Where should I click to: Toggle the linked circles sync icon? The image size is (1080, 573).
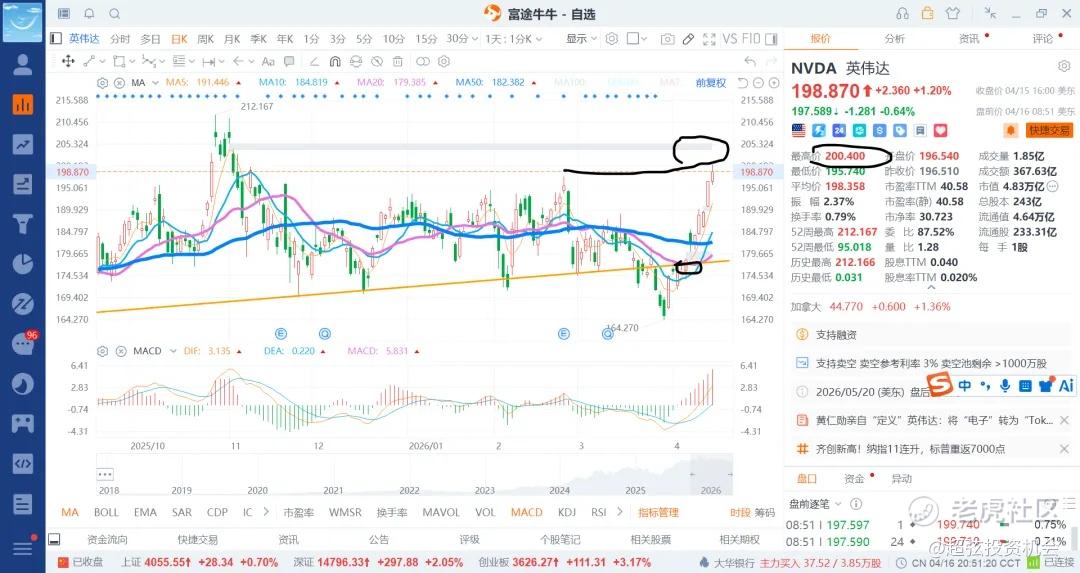click(423, 61)
